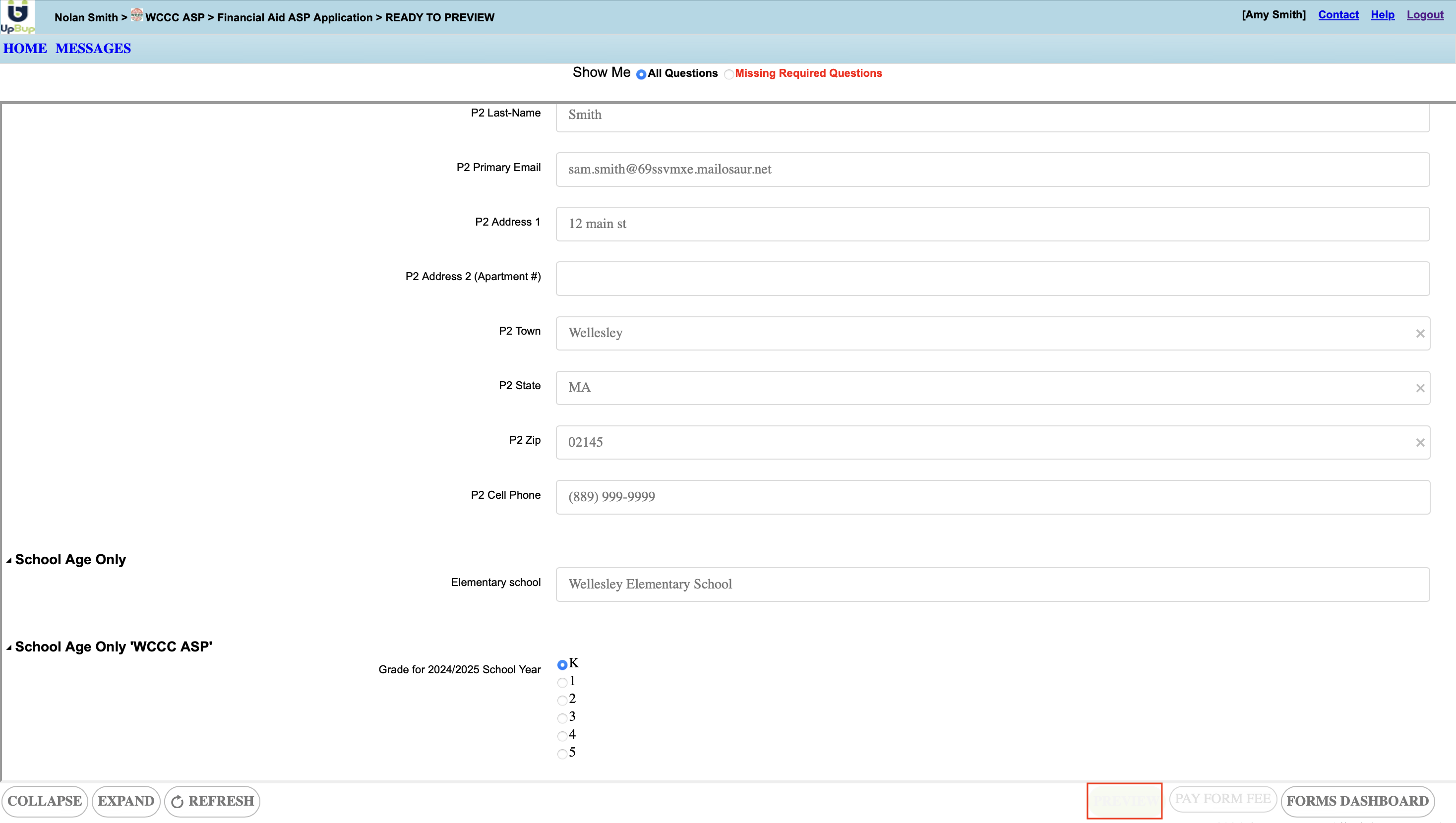Image resolution: width=1456 pixels, height=823 pixels.
Task: Click the Expand button in footer
Action: click(x=125, y=801)
